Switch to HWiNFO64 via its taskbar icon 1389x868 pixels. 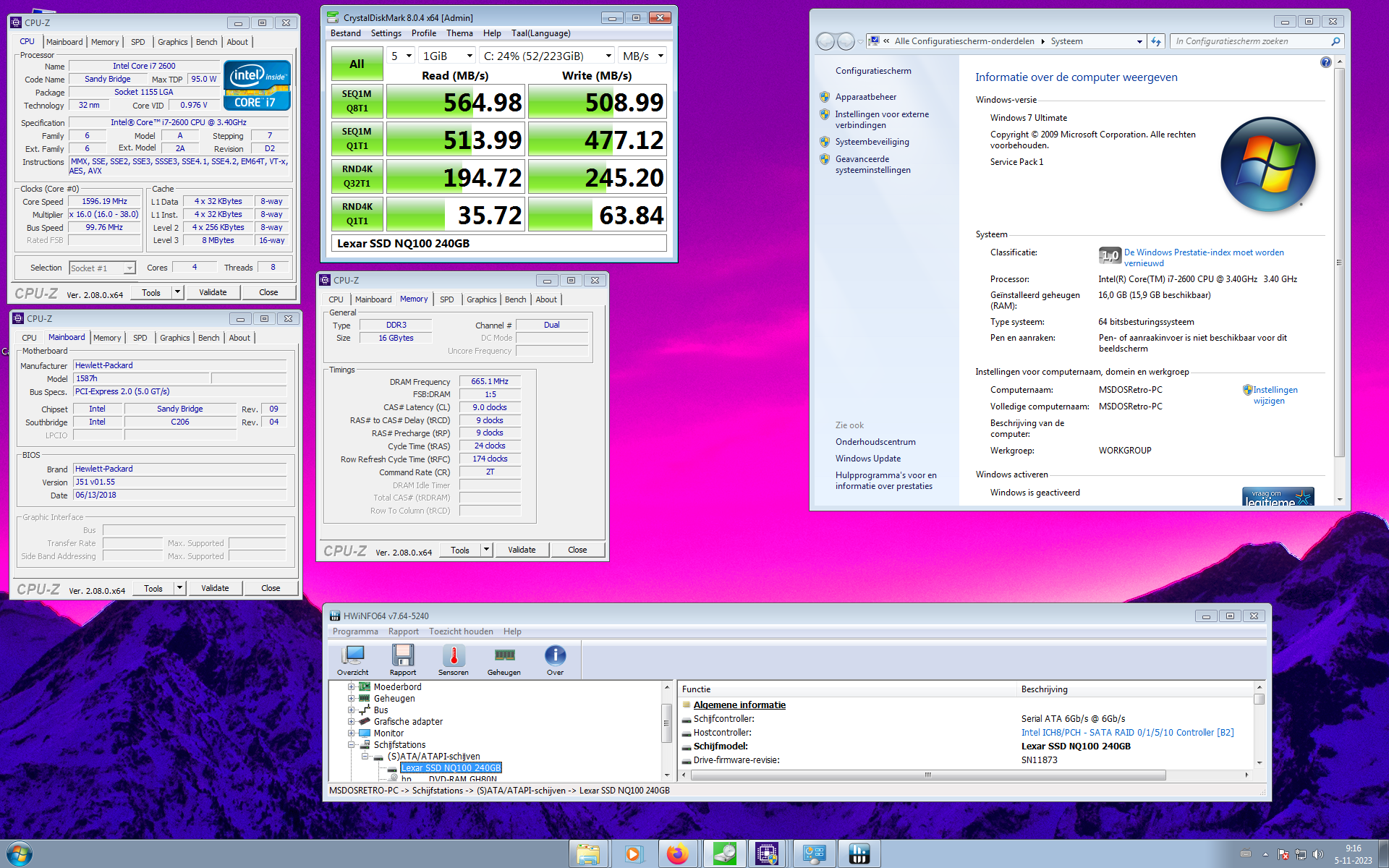[859, 854]
